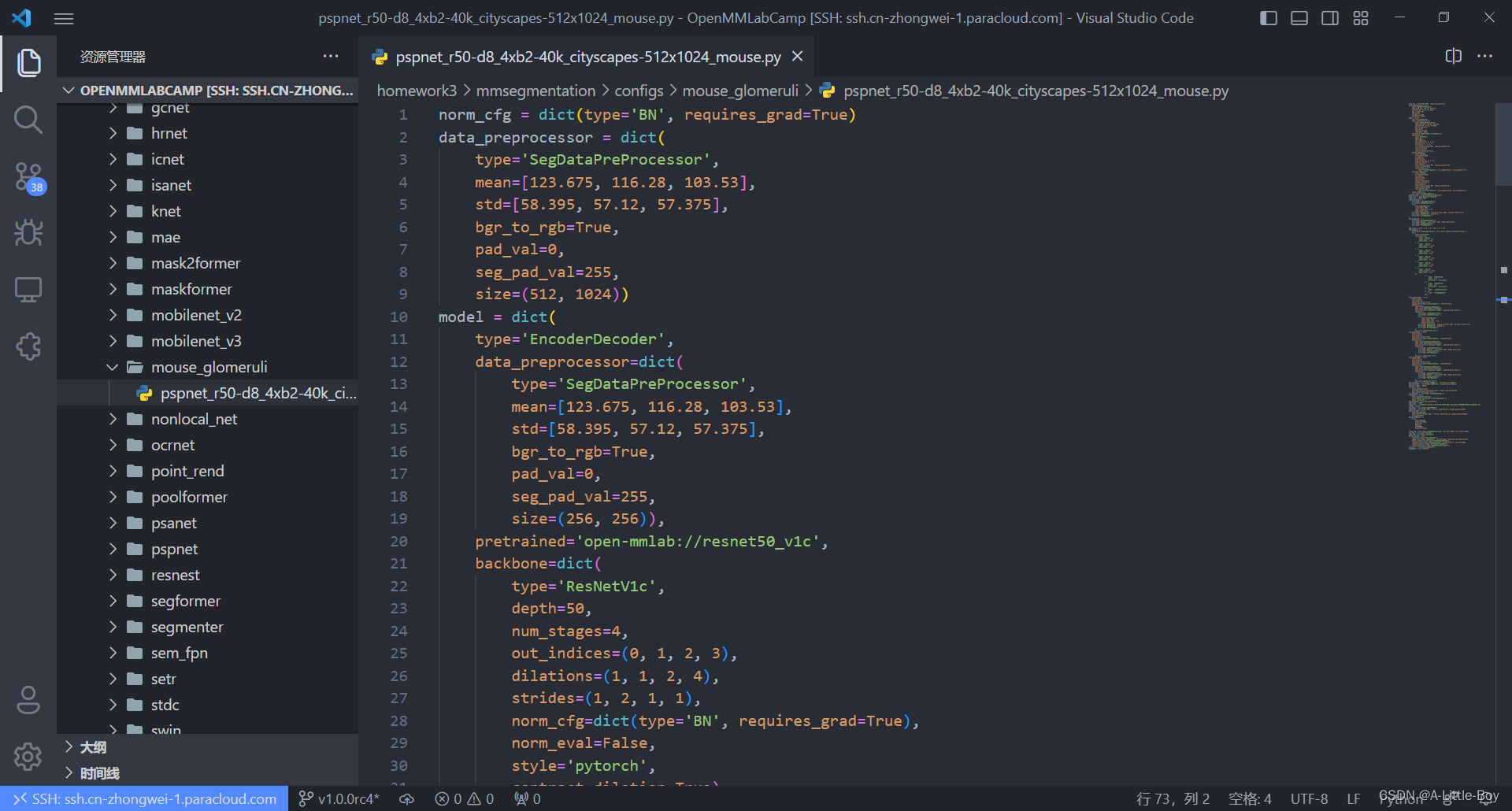Open Explorer panel views and more actions
The image size is (1512, 811).
pos(331,56)
